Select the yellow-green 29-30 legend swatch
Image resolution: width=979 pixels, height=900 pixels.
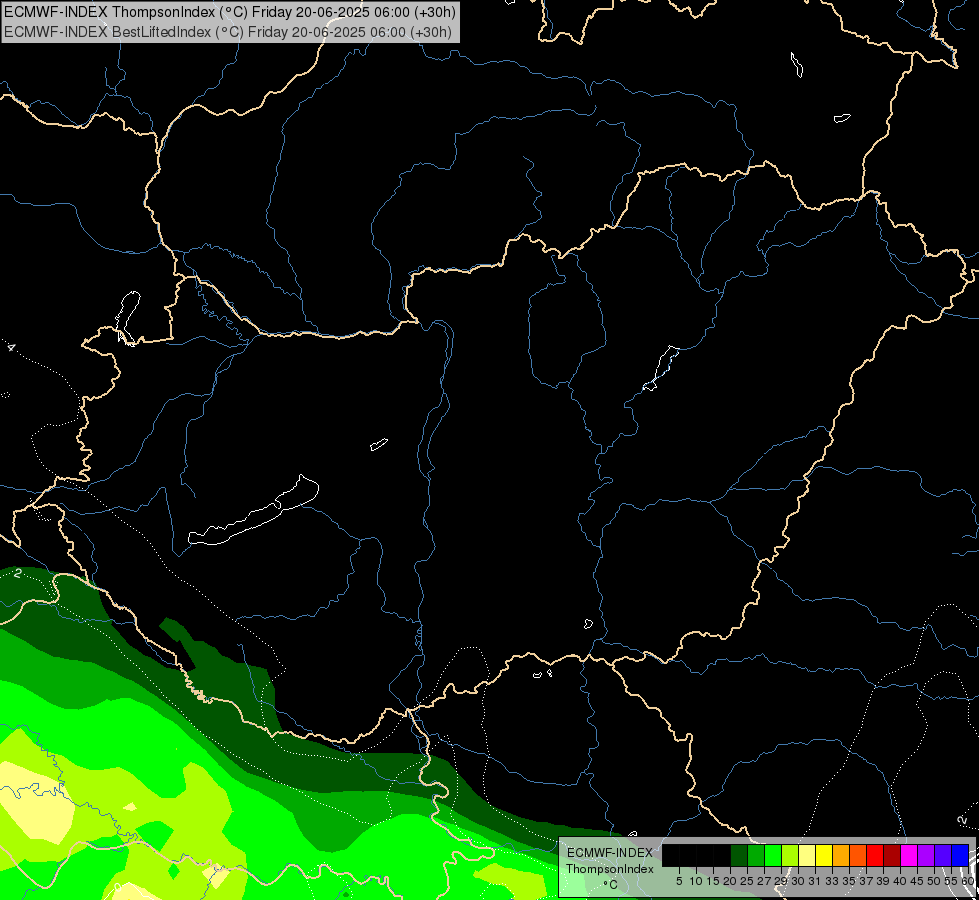click(x=790, y=855)
